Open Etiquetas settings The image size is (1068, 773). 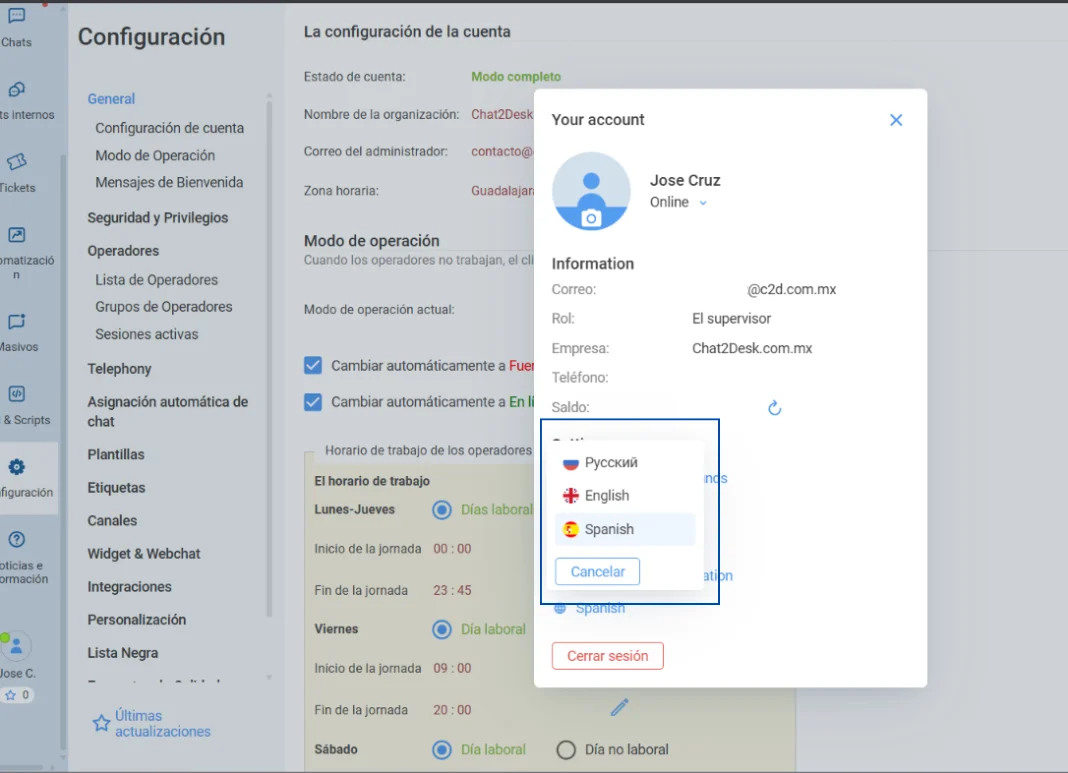pos(116,488)
